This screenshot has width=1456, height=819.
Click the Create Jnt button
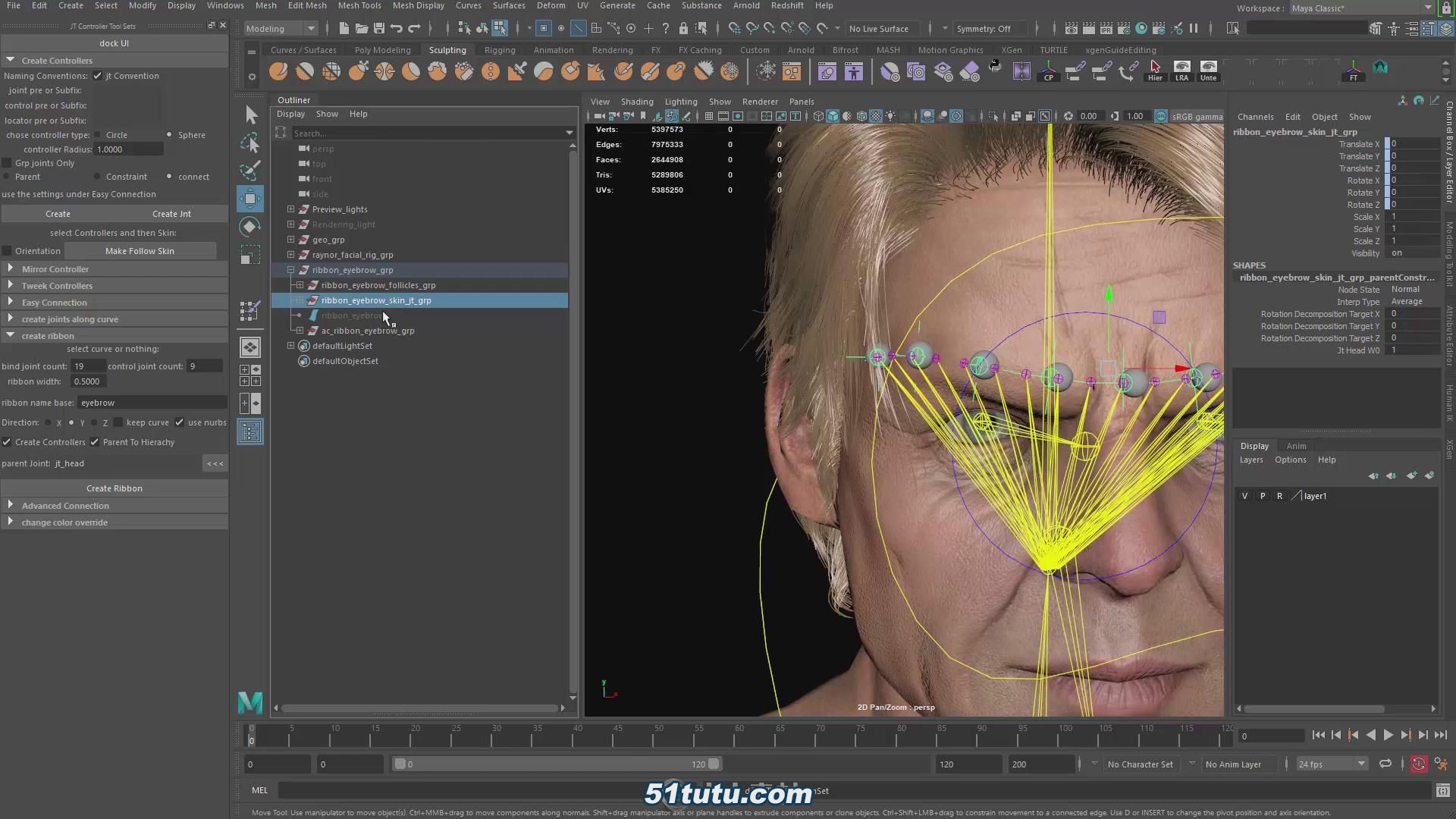click(x=171, y=214)
